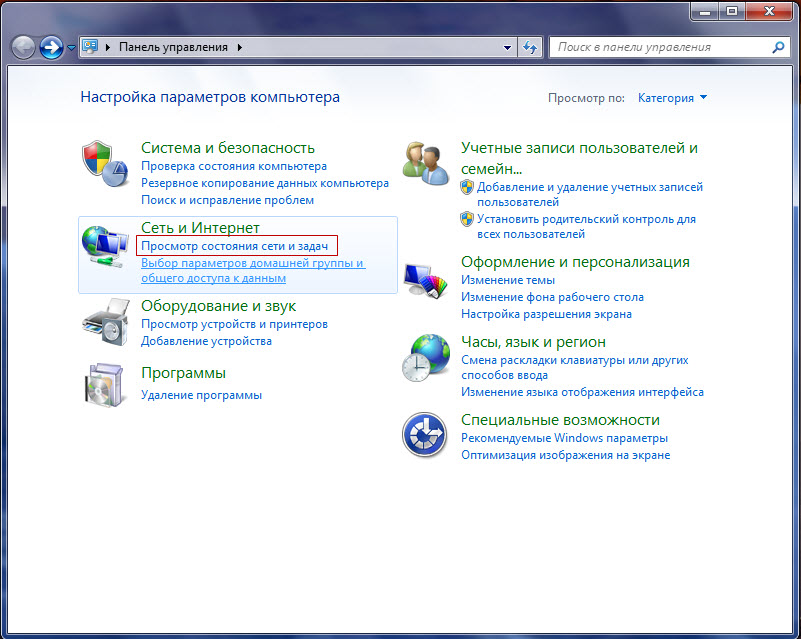Click Изменение языка отображения интерфейса
This screenshot has width=801, height=639.
point(582,392)
